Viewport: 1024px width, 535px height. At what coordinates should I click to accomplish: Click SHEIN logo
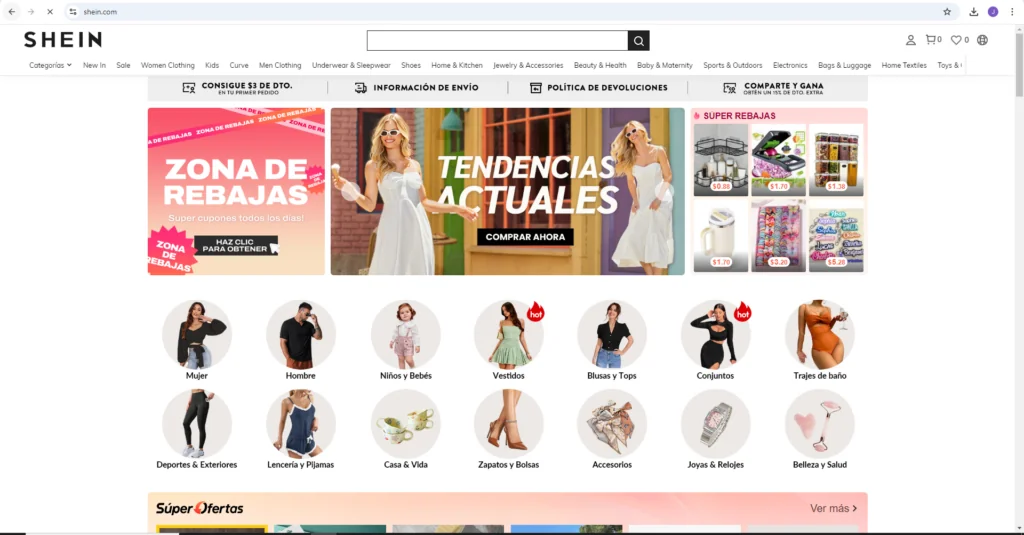coord(63,40)
